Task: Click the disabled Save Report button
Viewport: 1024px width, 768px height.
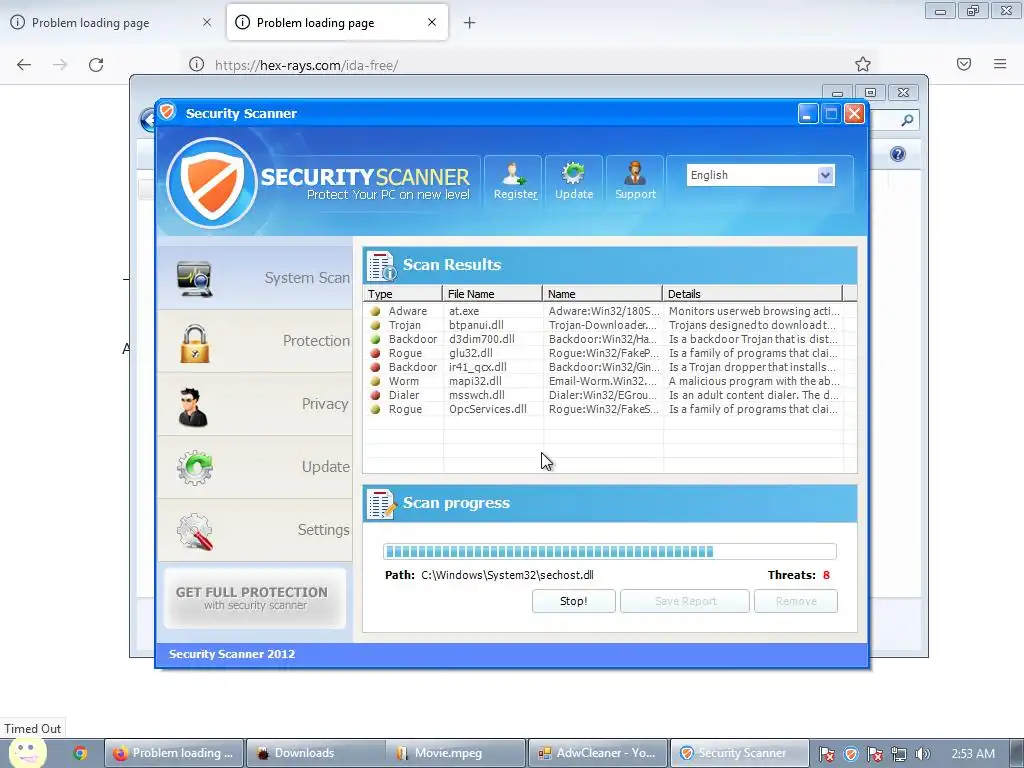Action: pyautogui.click(x=685, y=601)
